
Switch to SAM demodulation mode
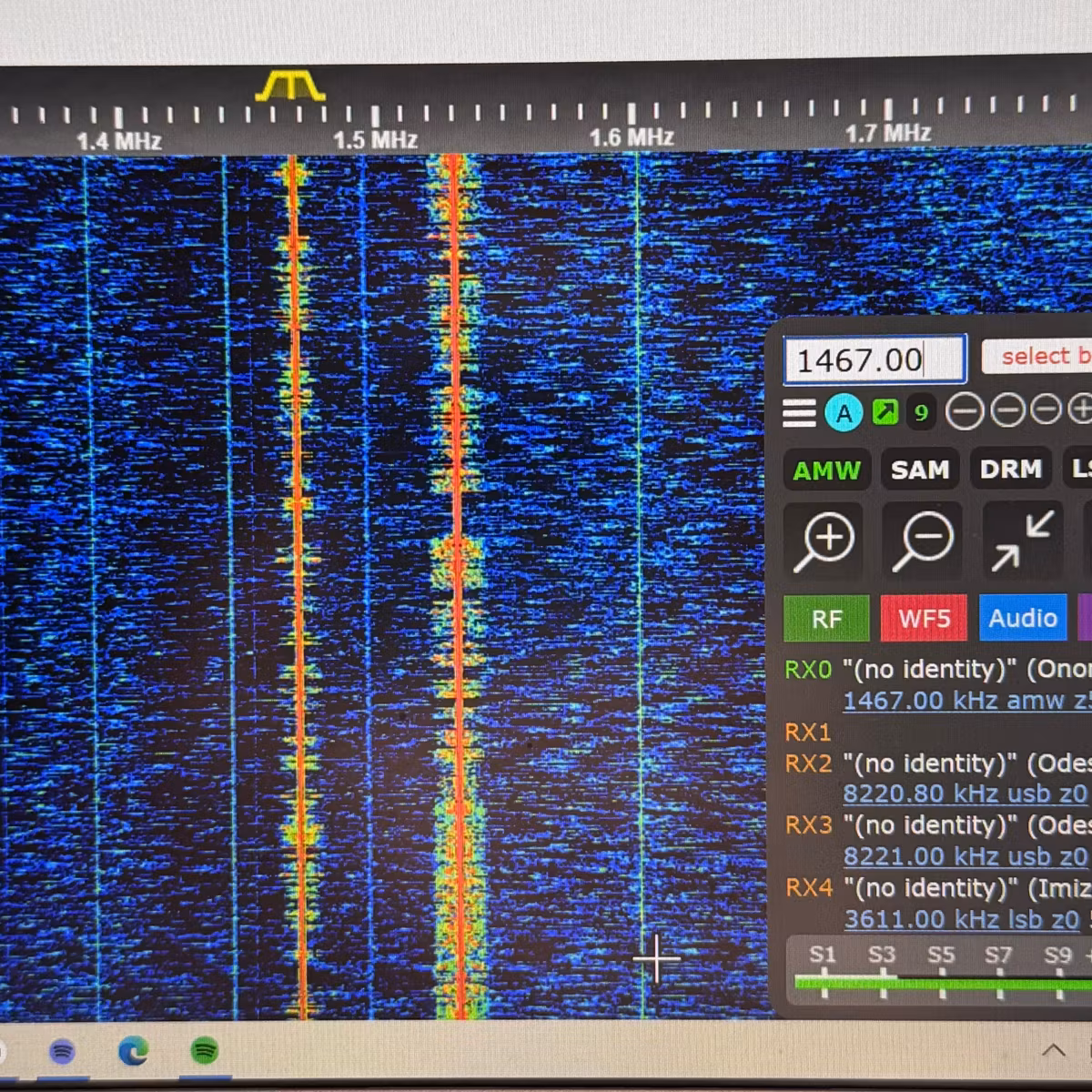tap(920, 470)
